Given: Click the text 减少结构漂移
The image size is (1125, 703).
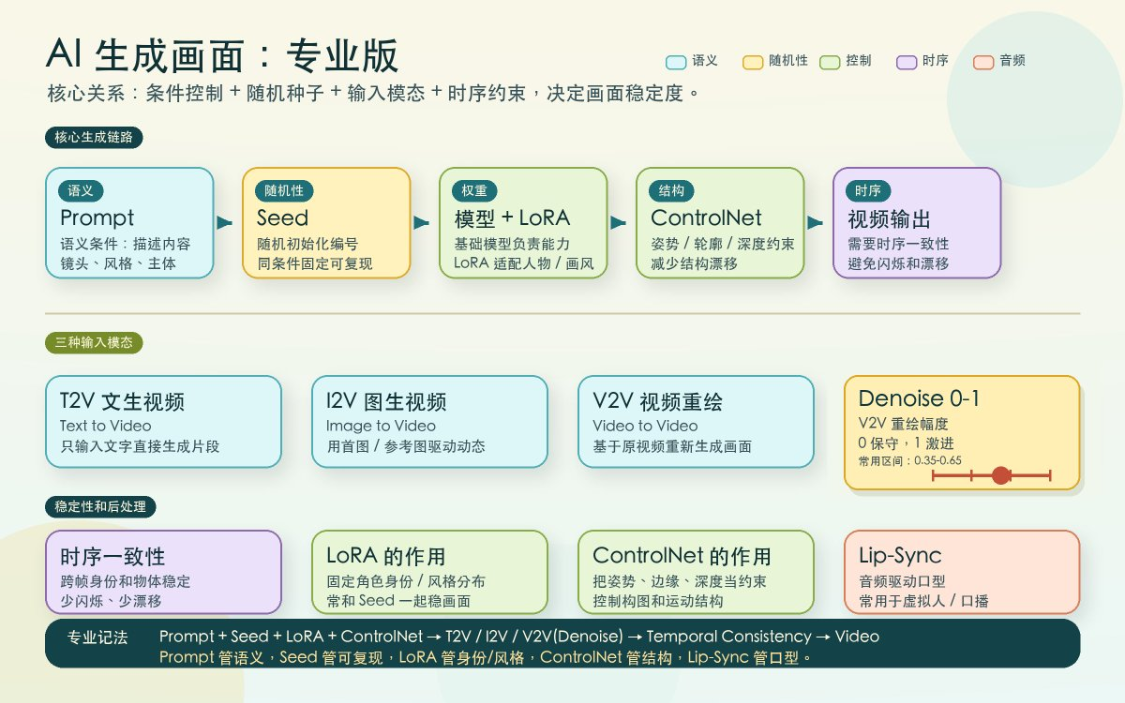Looking at the screenshot, I should (x=694, y=263).
